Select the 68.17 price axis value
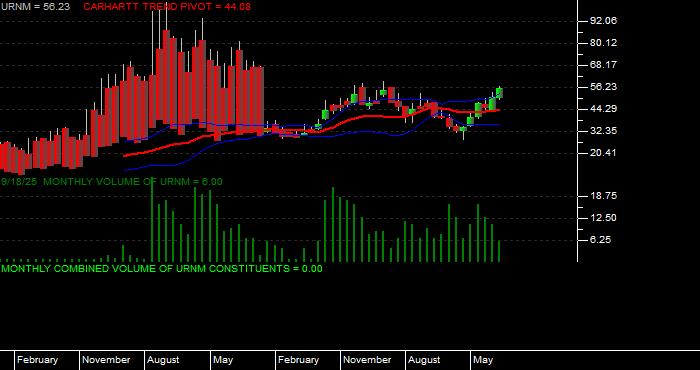 click(604, 65)
